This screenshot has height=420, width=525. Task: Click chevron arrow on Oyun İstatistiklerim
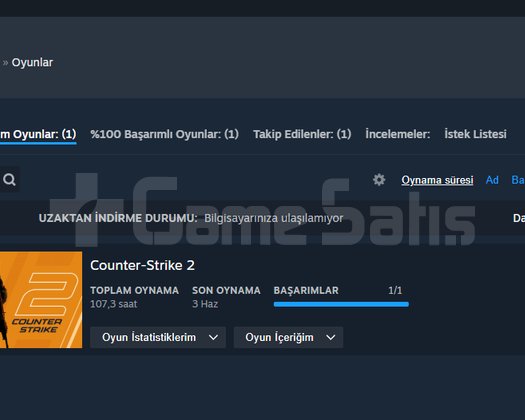click(x=213, y=338)
